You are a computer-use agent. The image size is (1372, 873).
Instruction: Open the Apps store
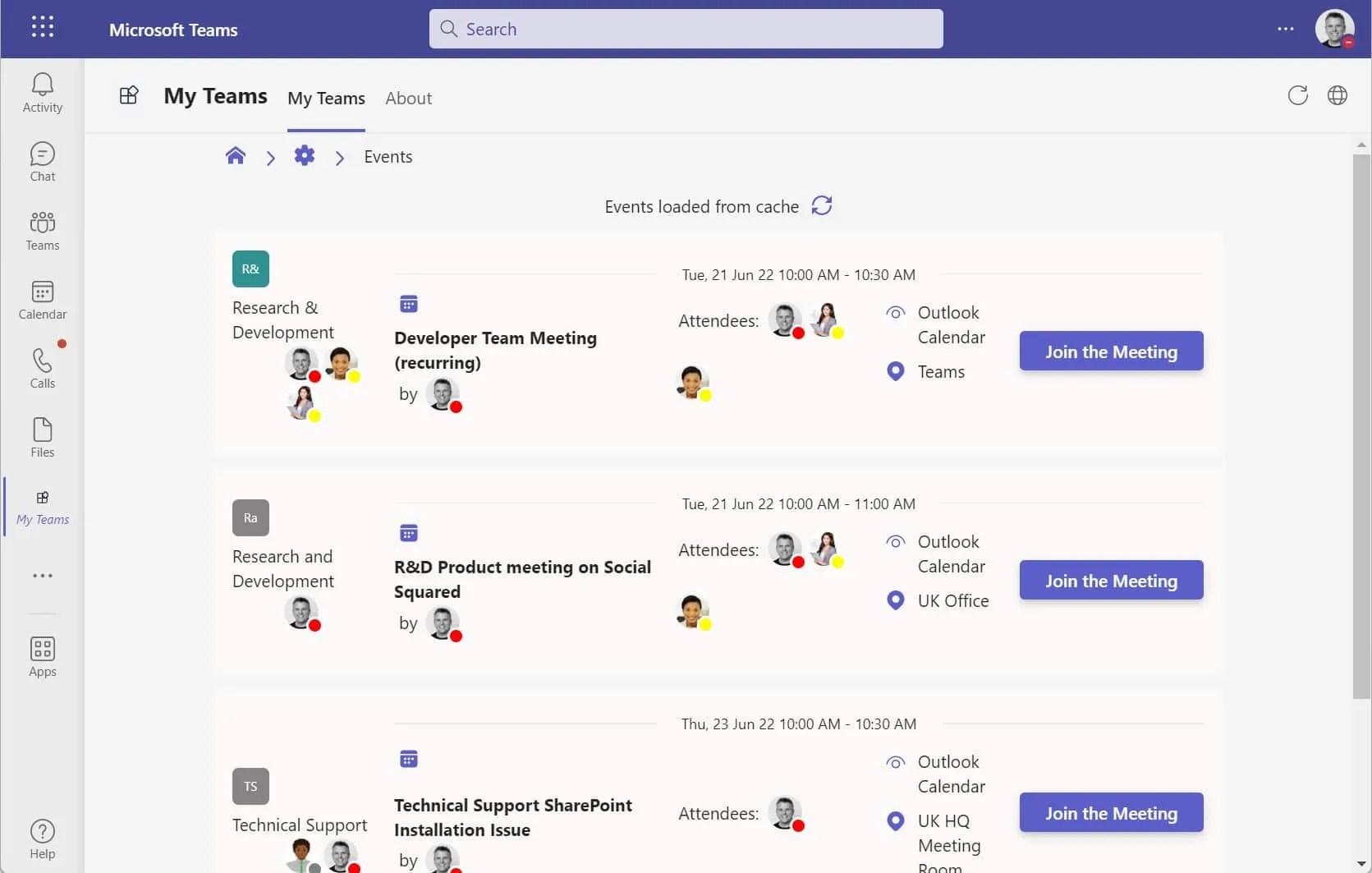point(43,657)
